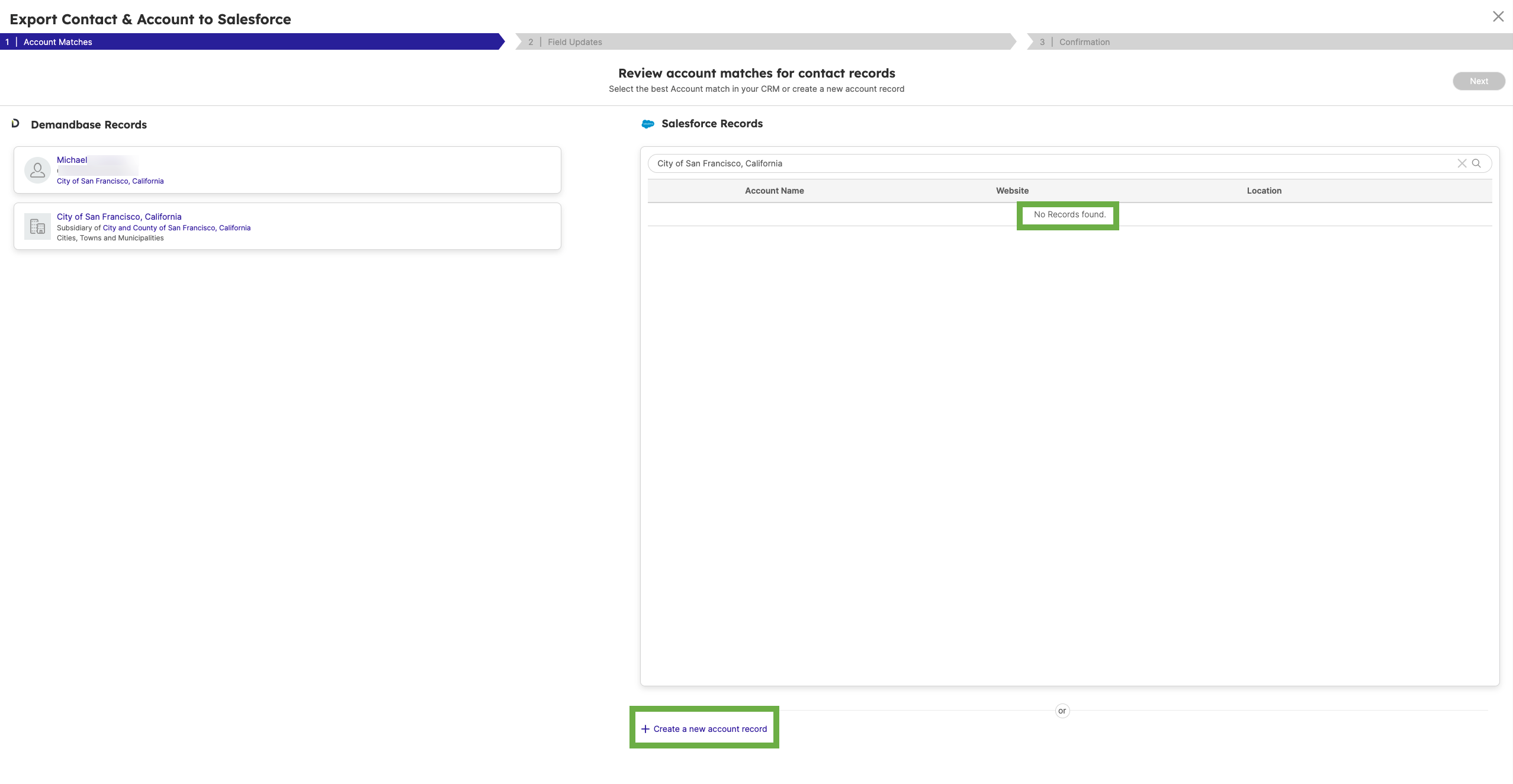Click the company building icon

37,227
